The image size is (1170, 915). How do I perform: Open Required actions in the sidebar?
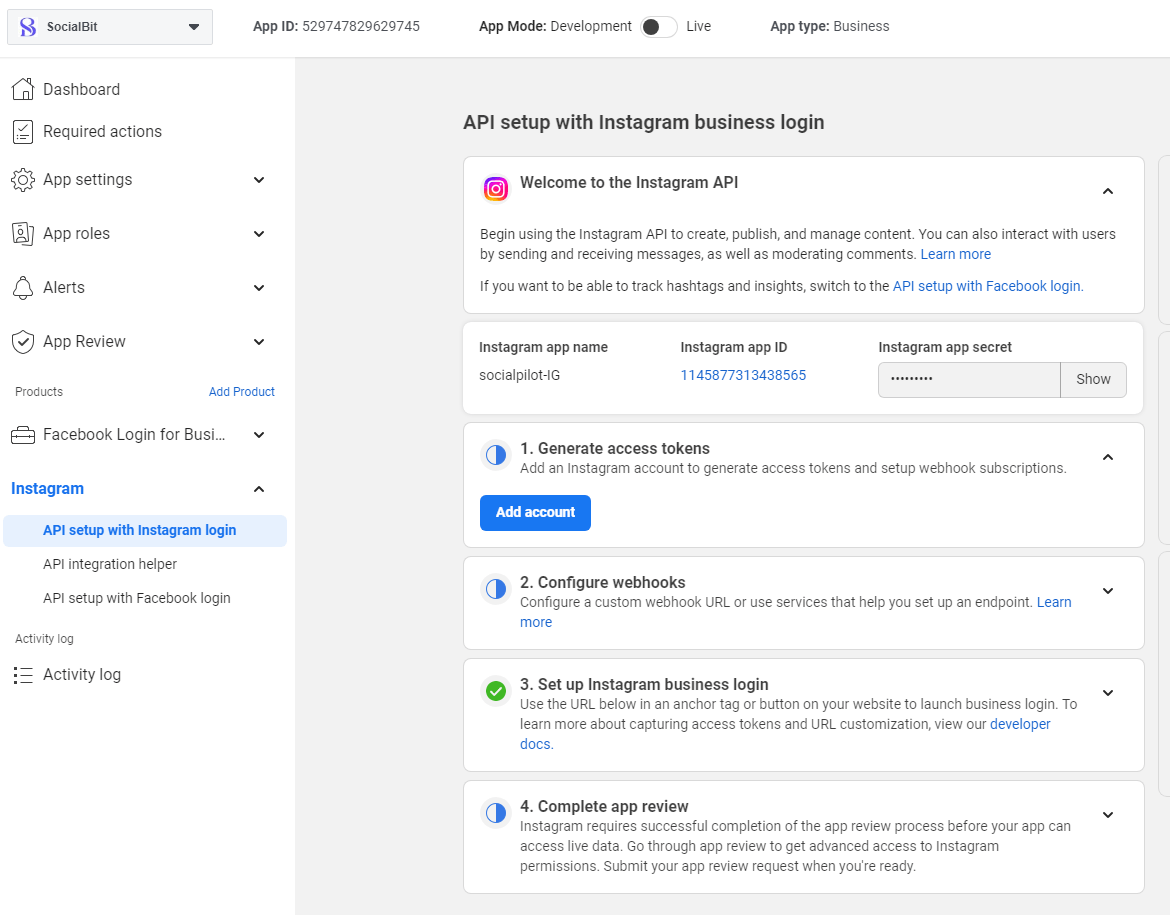pyautogui.click(x=102, y=131)
